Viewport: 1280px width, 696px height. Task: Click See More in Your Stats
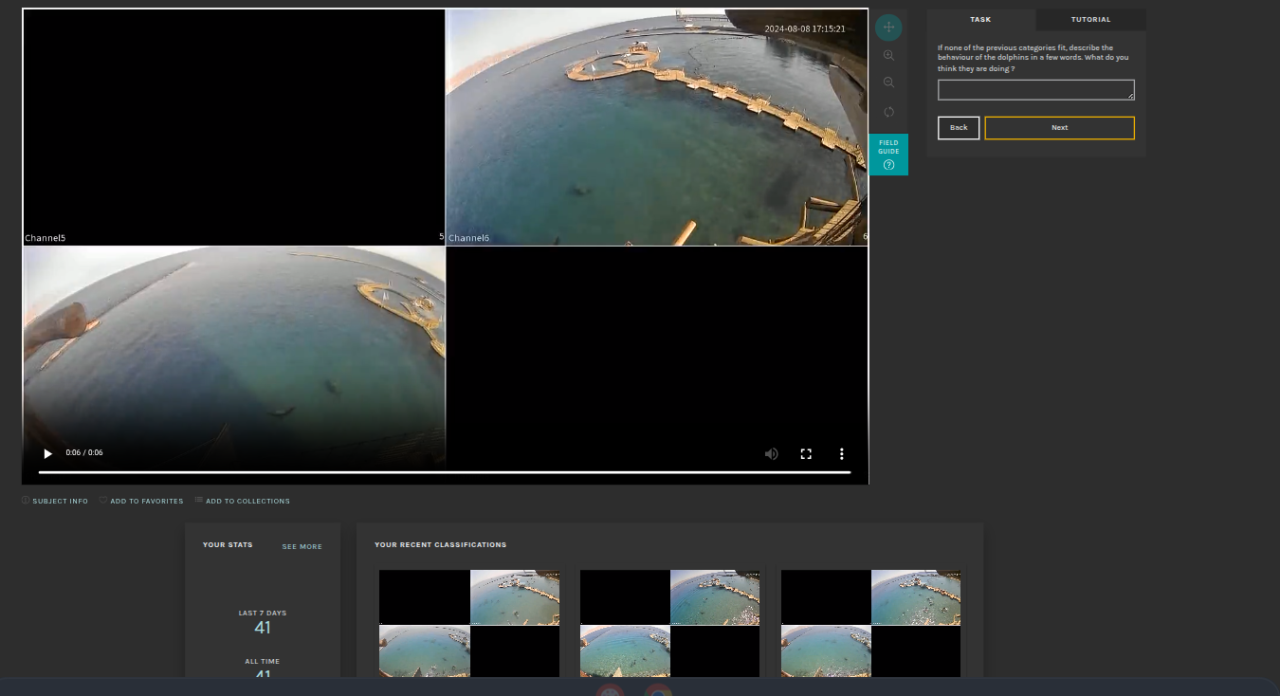[x=301, y=547]
